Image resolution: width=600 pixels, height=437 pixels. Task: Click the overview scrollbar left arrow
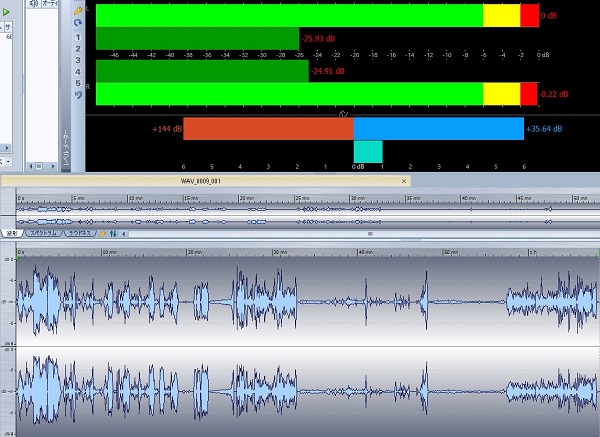(x=124, y=233)
